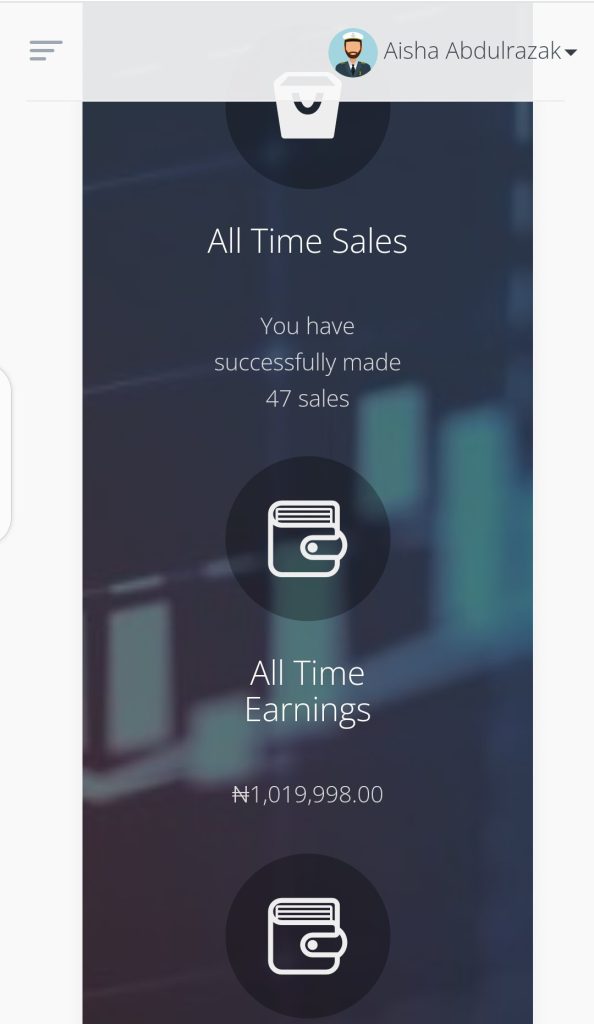Click the word 'Earnings' in heading
594x1024 pixels.
(x=307, y=711)
